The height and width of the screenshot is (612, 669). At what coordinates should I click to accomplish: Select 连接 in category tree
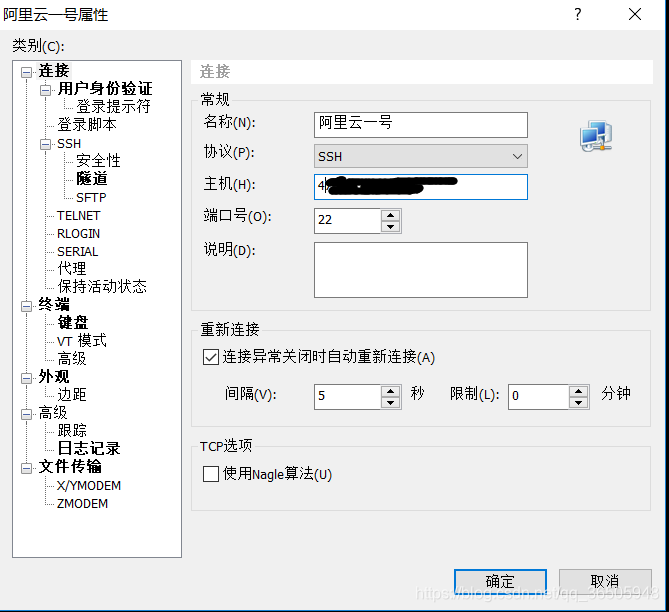coord(54,71)
